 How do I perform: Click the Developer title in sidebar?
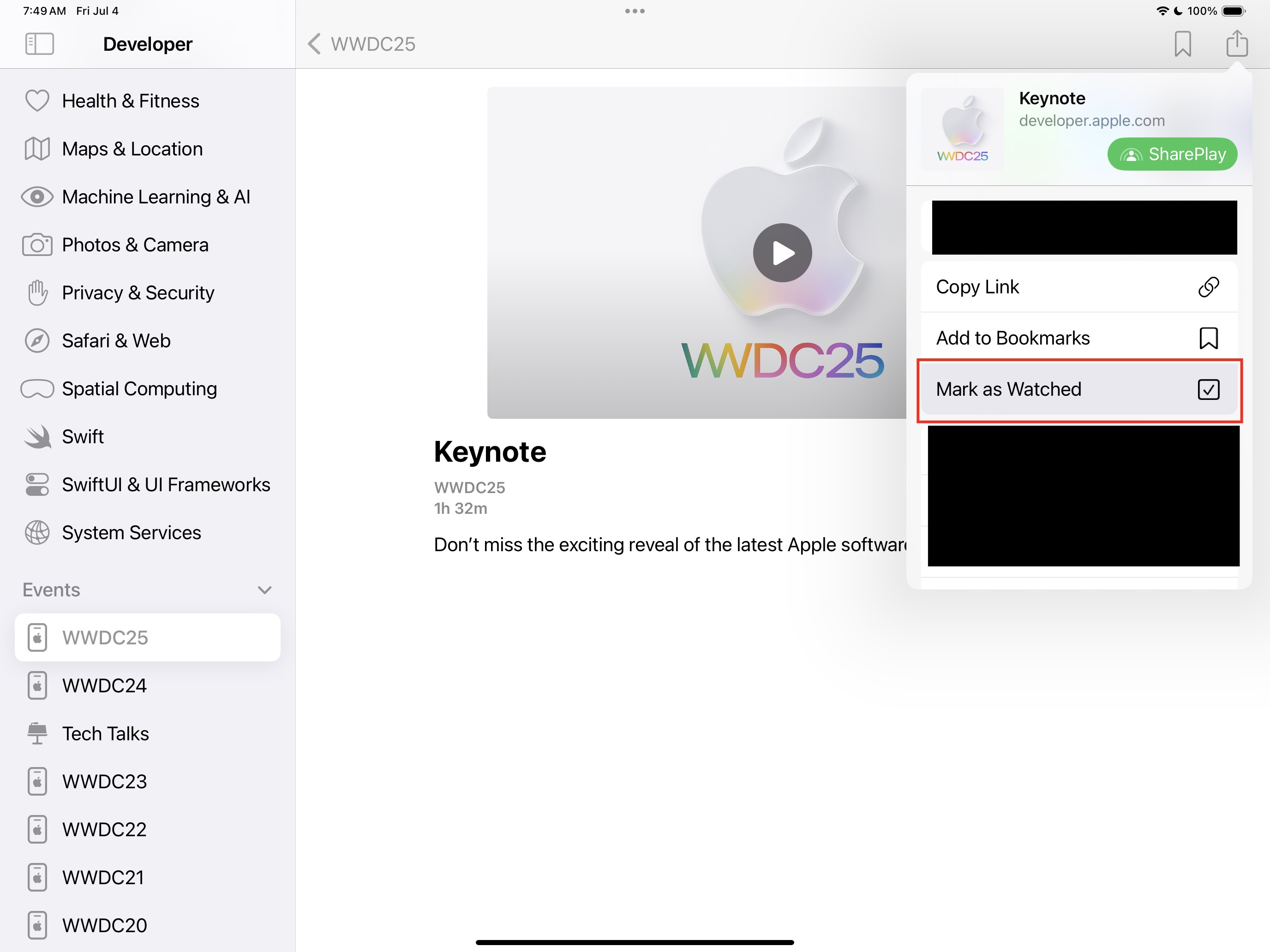point(148,44)
